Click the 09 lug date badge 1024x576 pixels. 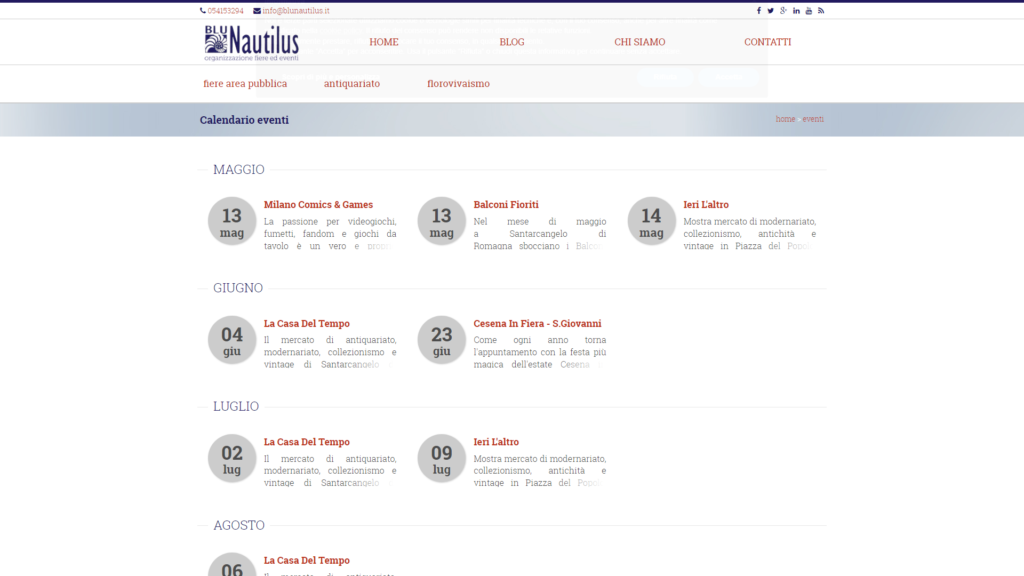click(x=441, y=458)
